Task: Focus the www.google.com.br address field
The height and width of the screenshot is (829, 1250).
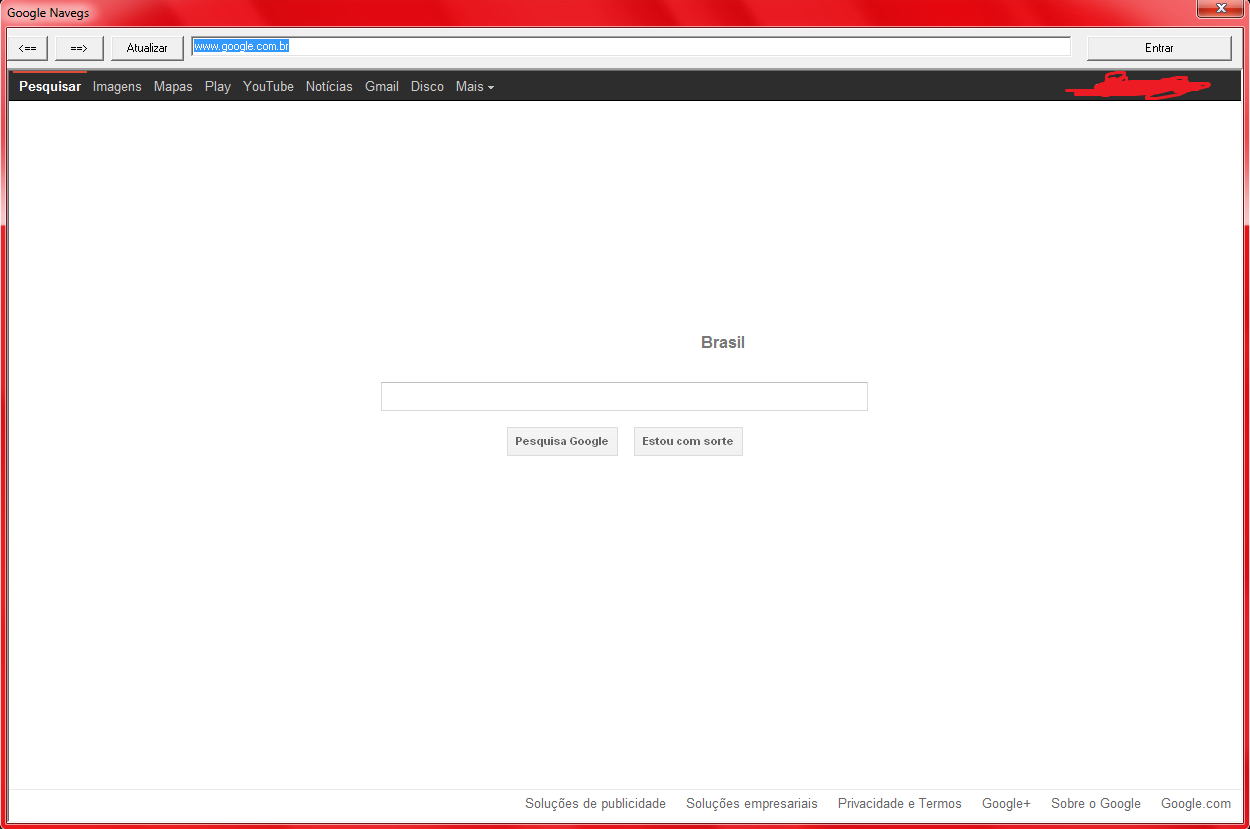Action: (631, 47)
